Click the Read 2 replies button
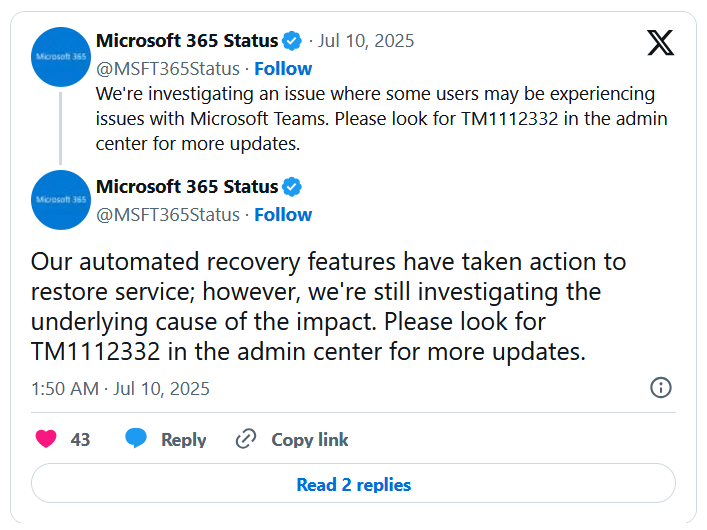The height and width of the screenshot is (530, 707). click(x=354, y=484)
